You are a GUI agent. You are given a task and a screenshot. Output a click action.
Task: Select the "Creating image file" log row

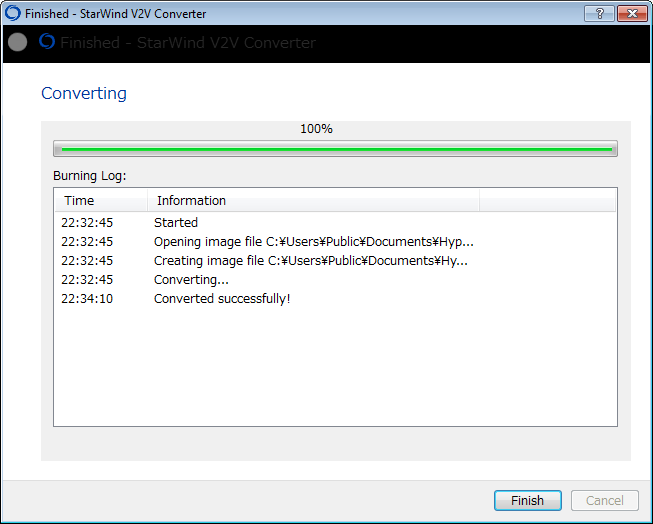click(x=310, y=261)
